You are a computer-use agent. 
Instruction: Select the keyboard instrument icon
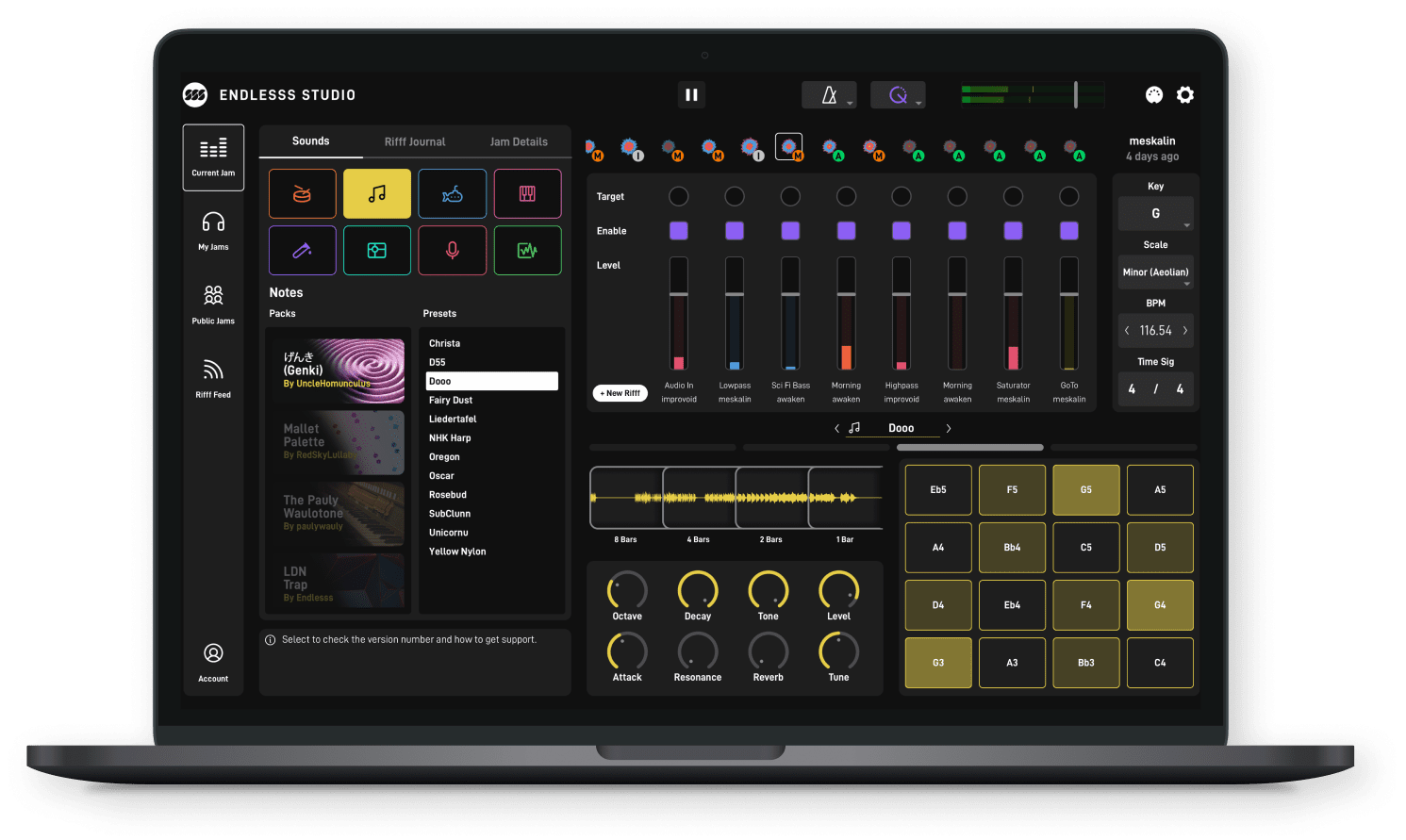tap(527, 194)
